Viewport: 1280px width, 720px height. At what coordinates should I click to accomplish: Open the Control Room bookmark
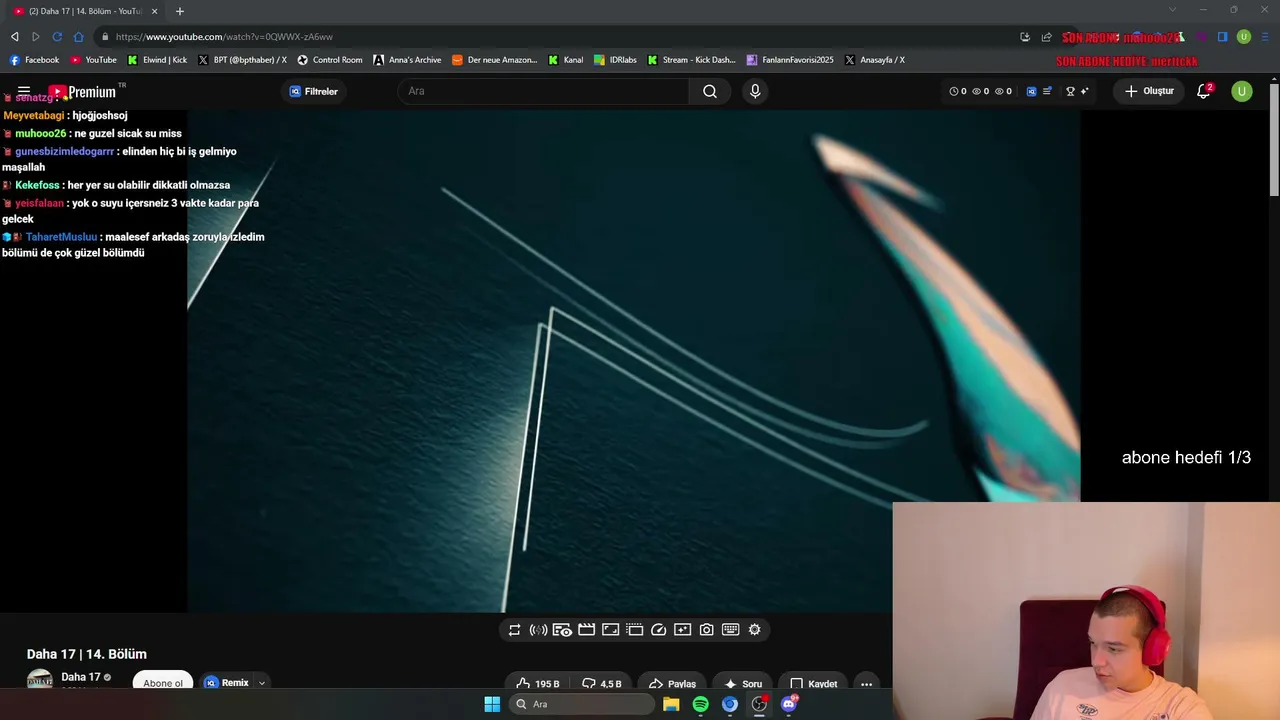click(x=329, y=60)
